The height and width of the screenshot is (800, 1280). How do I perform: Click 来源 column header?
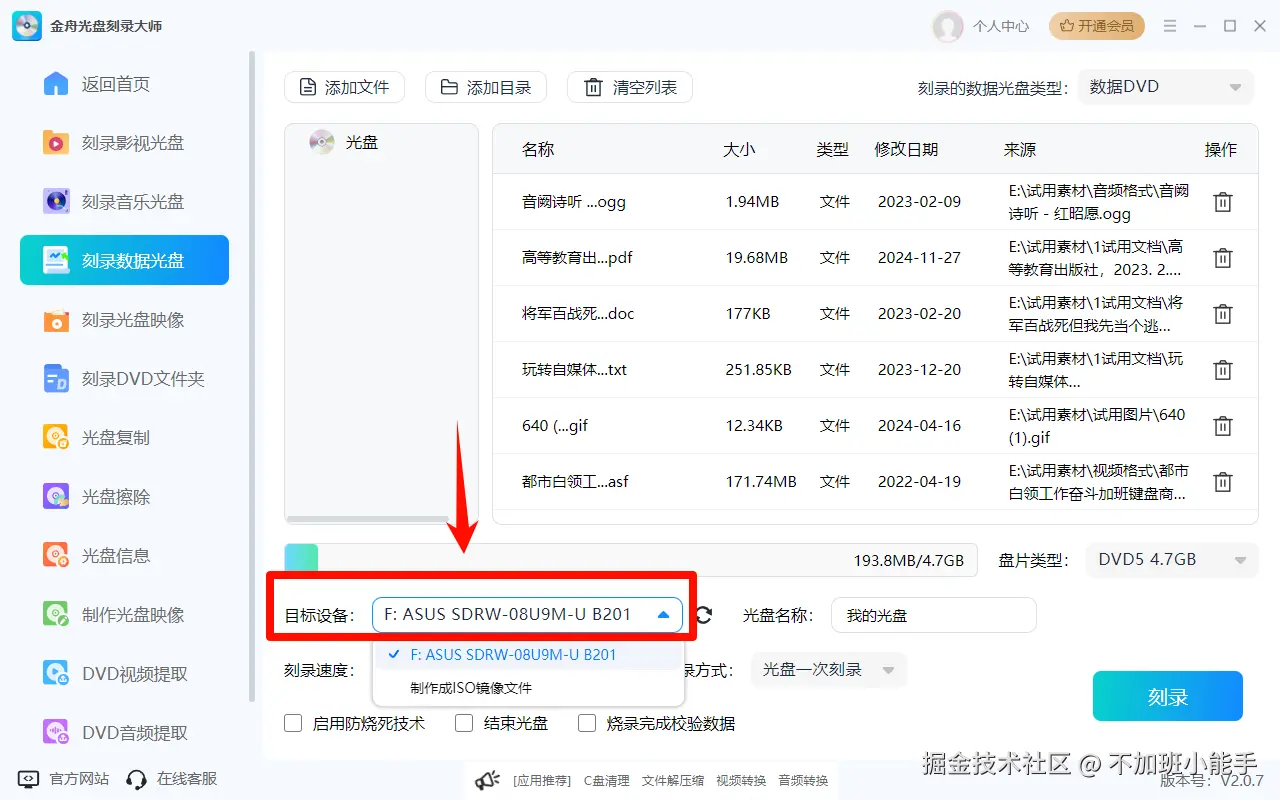tap(1020, 149)
